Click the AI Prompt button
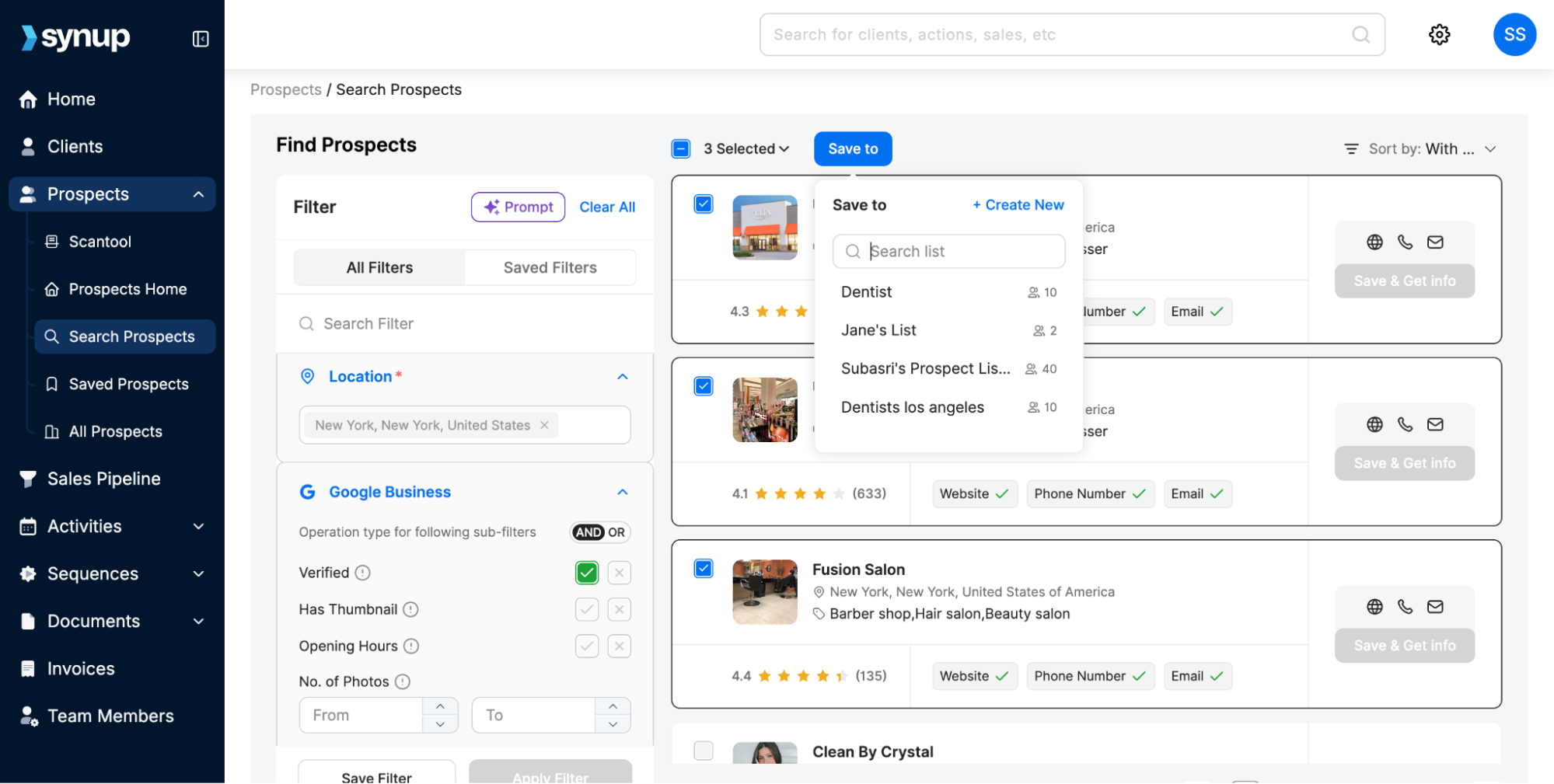1554x784 pixels. (518, 207)
